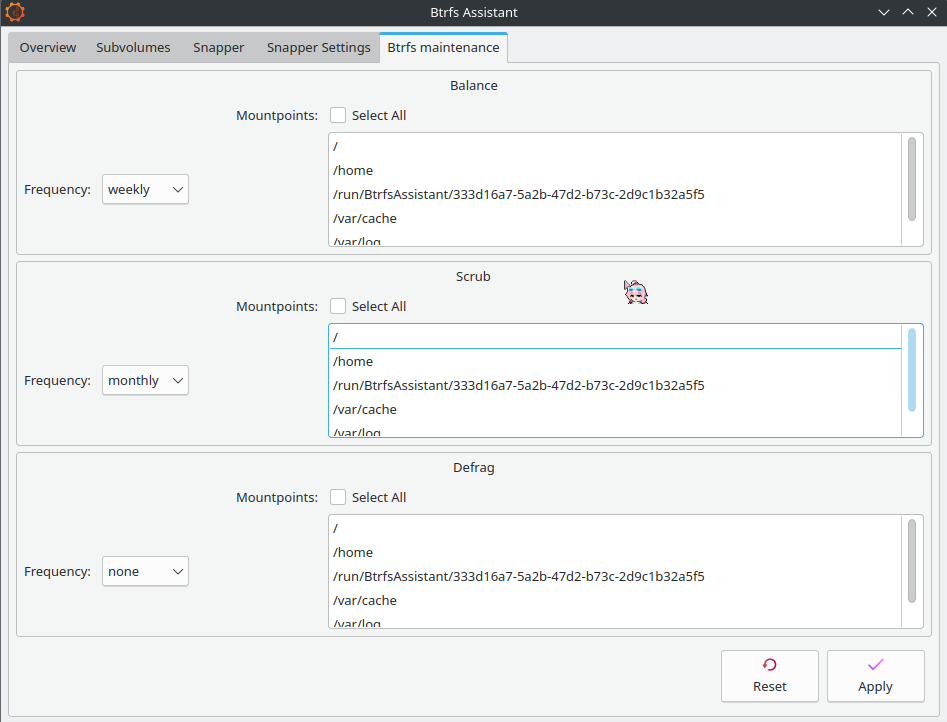Select /var/cache in the Balance mountpoints list
This screenshot has width=947, height=722.
tap(365, 218)
